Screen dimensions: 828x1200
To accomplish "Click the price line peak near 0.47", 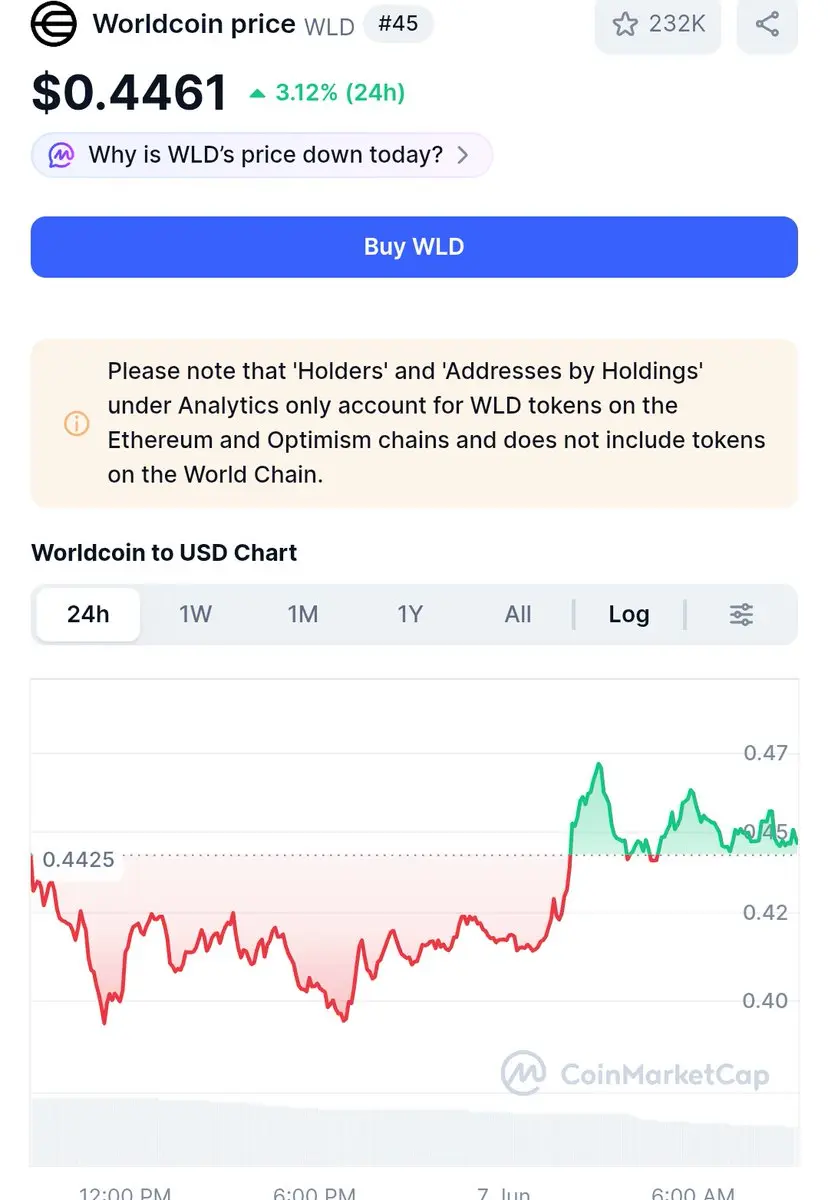I will pos(599,765).
